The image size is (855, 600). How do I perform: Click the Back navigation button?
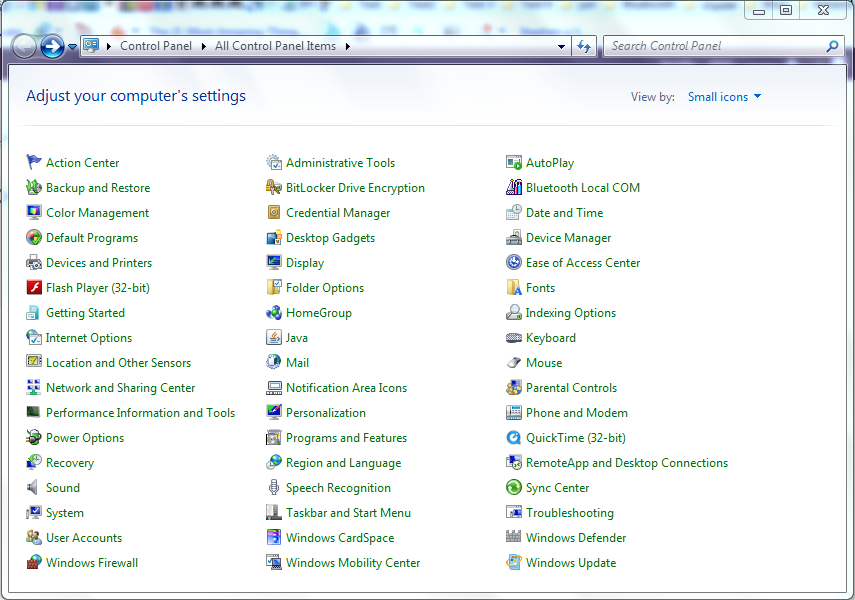click(24, 46)
